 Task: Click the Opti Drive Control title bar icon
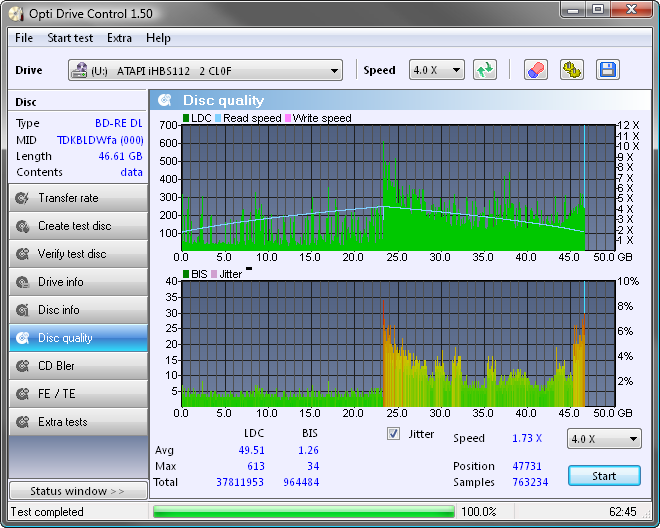[16, 14]
